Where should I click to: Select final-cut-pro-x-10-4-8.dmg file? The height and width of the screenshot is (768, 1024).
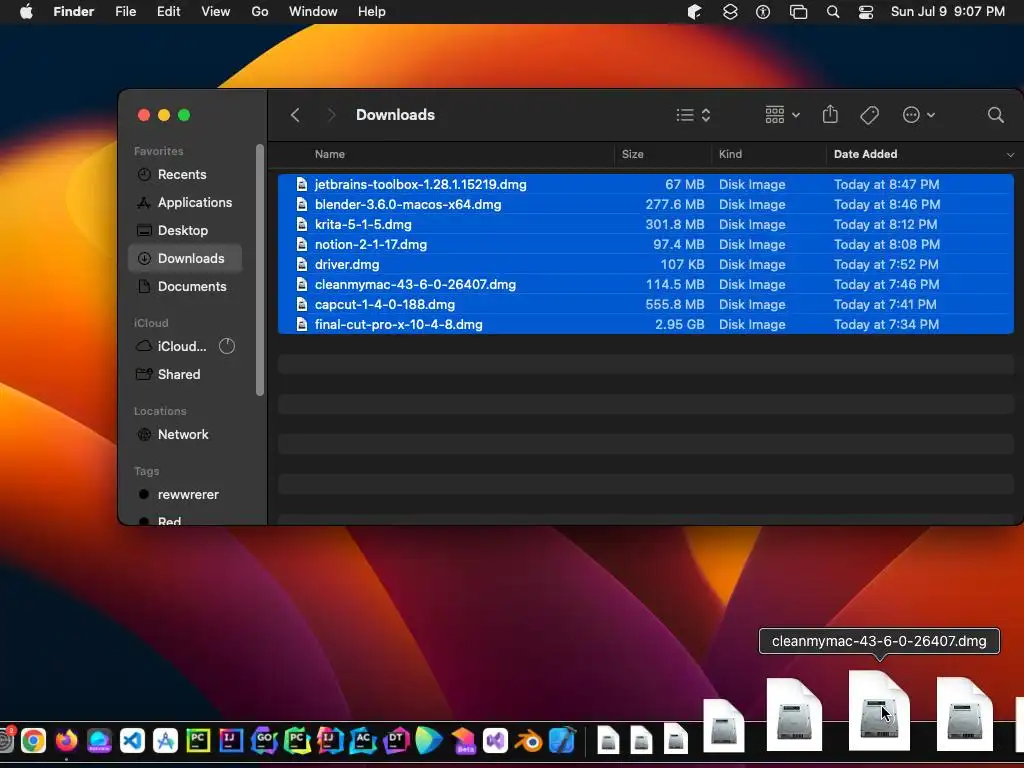645,325
